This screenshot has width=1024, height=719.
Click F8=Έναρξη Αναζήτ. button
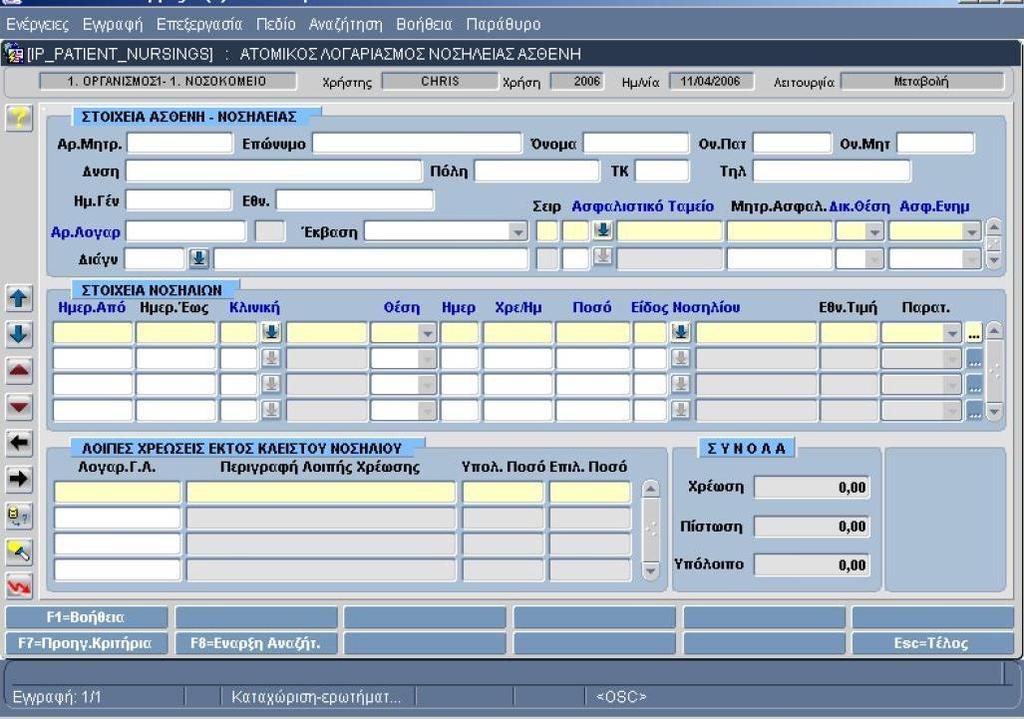256,643
